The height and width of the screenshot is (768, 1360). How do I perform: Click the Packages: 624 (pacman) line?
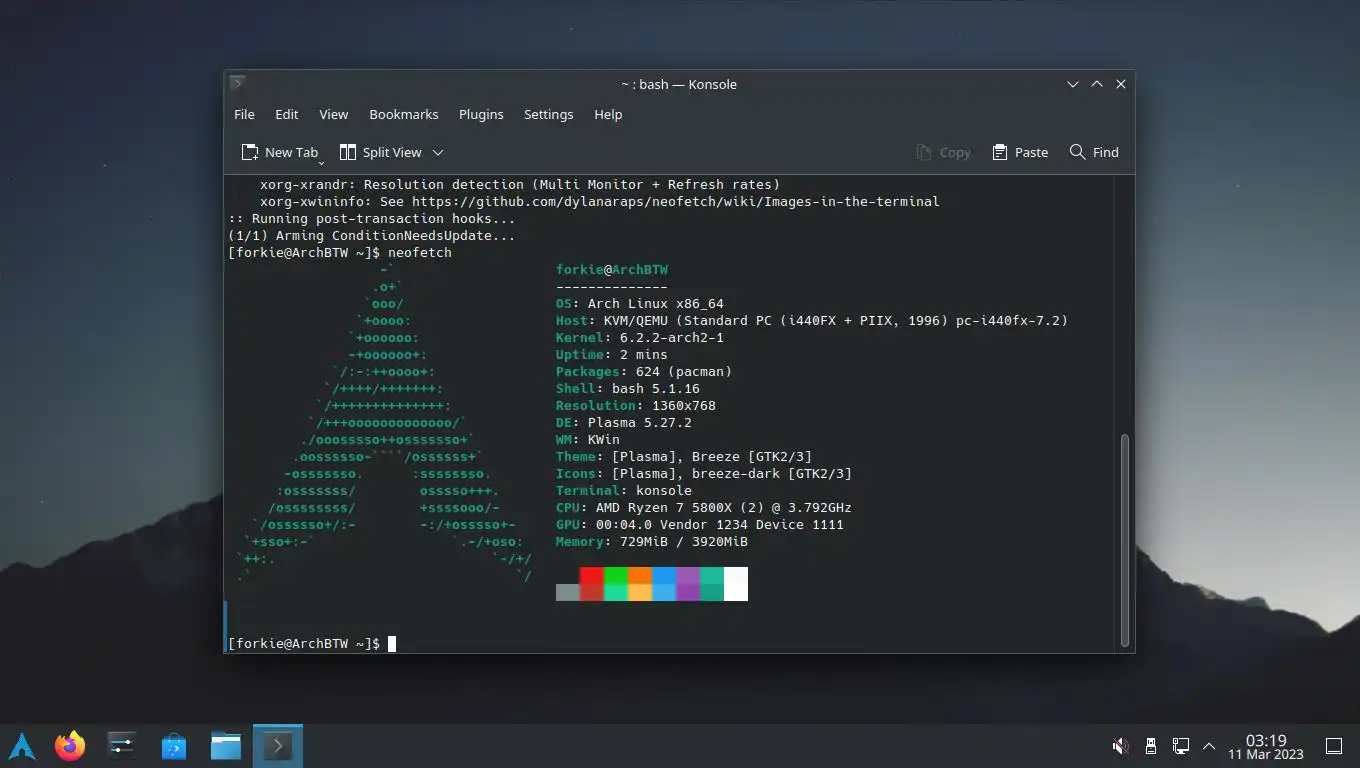[644, 371]
